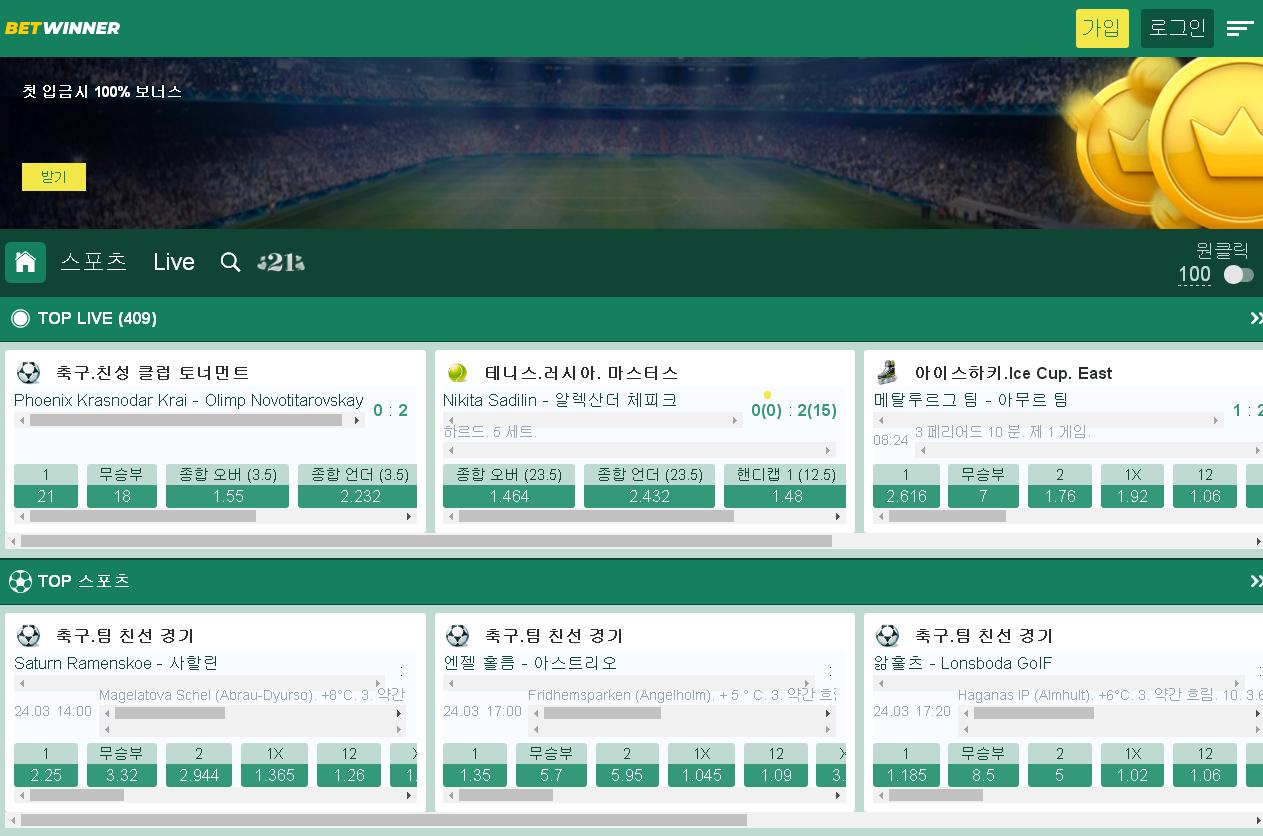Select 무승부 odds 7 in ice hockey match

pos(983,486)
